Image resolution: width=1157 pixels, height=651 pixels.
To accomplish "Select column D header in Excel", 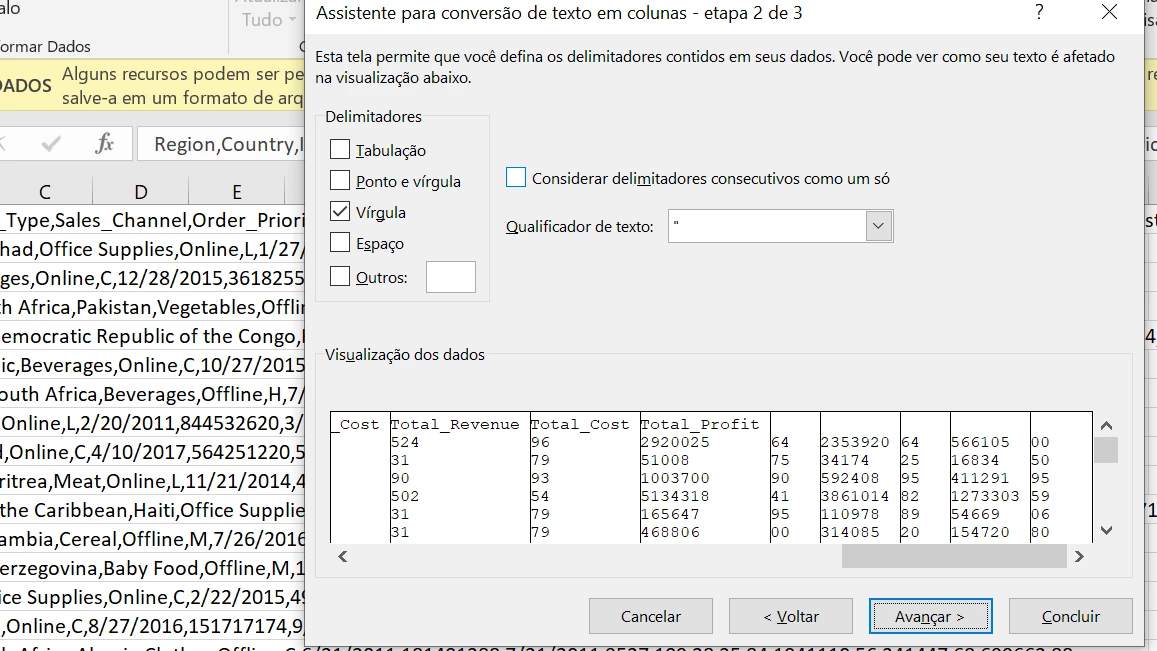I will tap(141, 192).
